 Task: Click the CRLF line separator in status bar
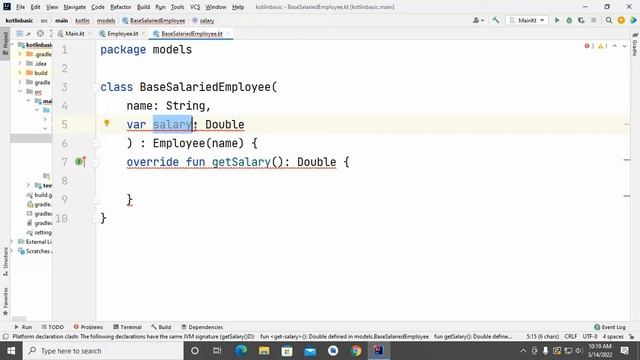pos(571,336)
